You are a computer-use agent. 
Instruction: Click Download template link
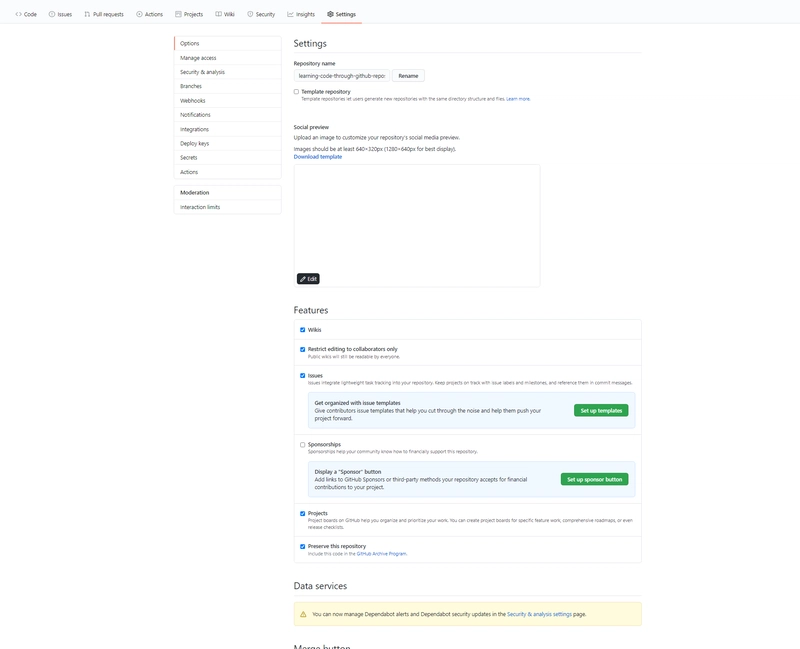[x=318, y=157]
